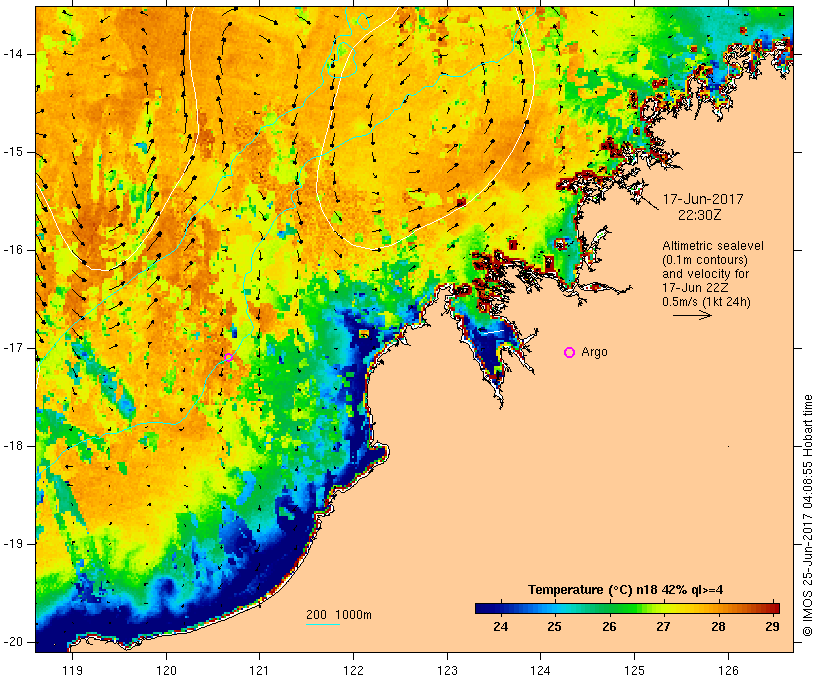Click the "200 1000m" depth label
Screen dimensions: 820x680
(x=339, y=615)
